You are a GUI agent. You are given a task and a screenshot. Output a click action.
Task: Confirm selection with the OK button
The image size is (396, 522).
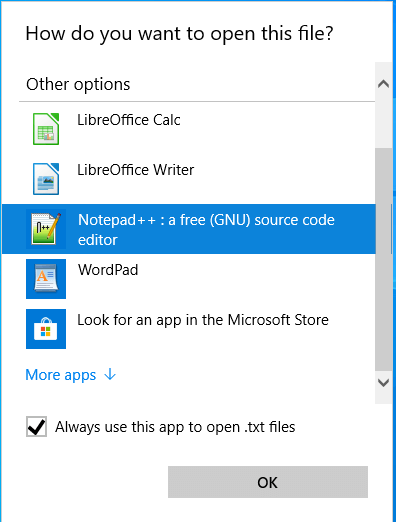268,482
